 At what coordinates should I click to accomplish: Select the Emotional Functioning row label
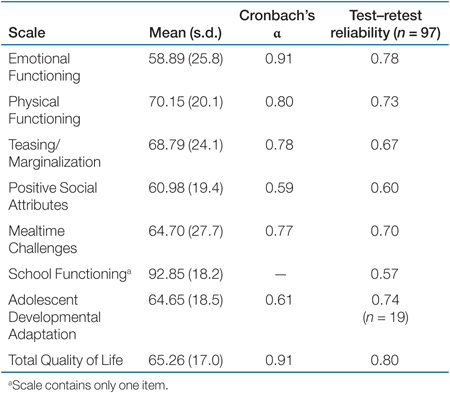(x=44, y=67)
